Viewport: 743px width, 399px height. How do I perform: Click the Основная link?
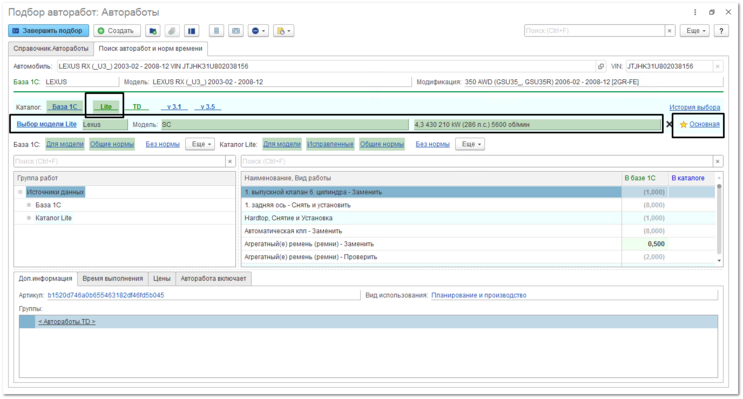pyautogui.click(x=704, y=124)
